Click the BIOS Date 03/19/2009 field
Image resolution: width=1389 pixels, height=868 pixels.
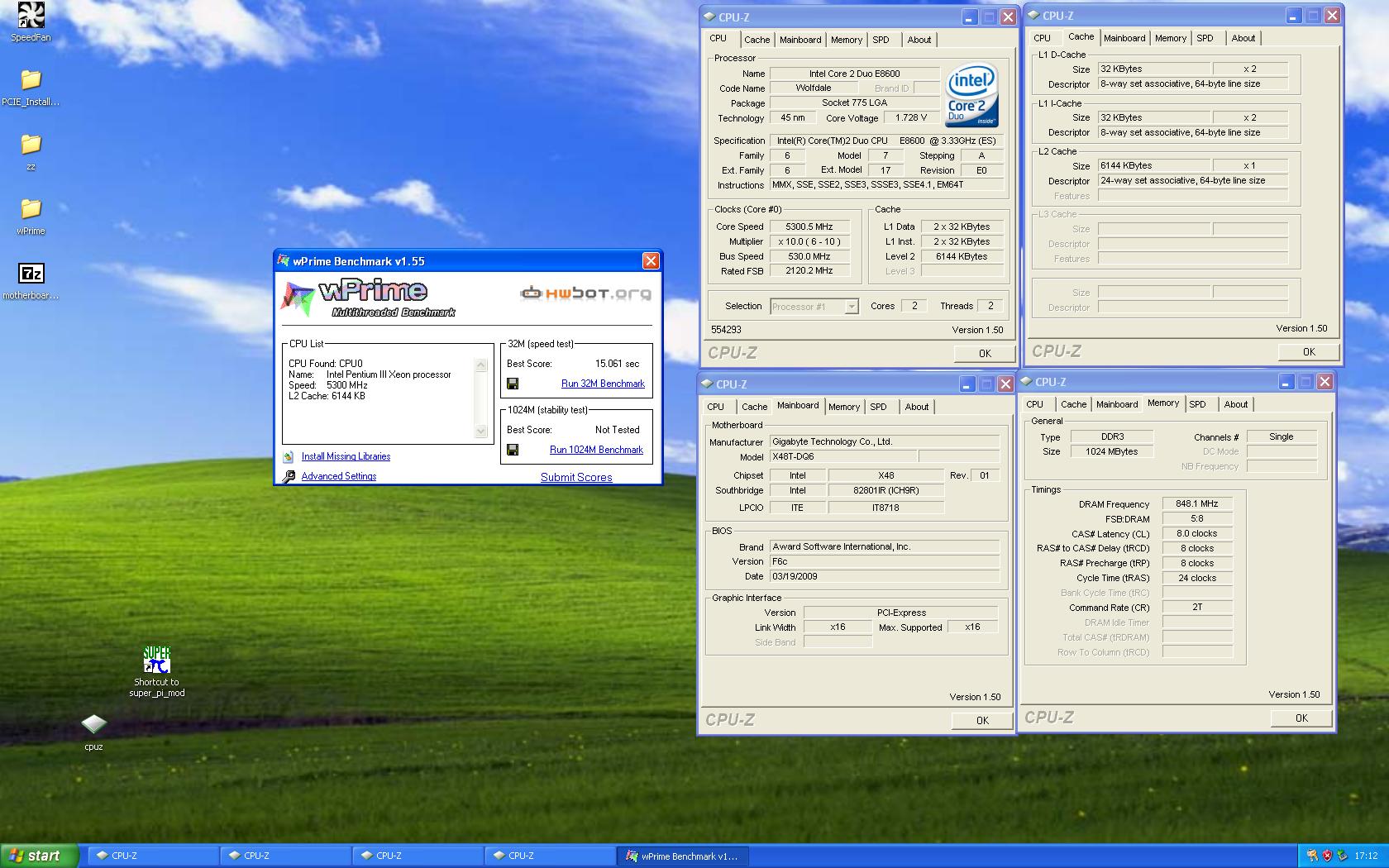(885, 576)
